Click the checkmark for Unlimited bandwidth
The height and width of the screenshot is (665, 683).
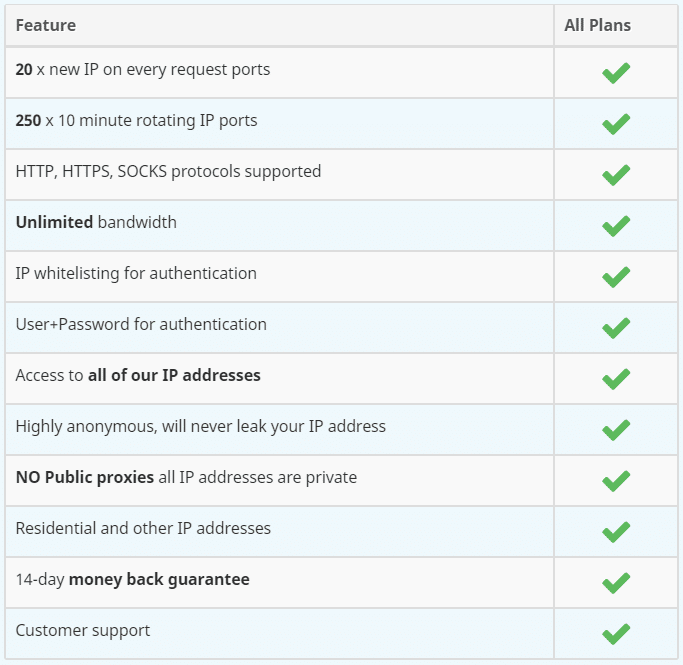click(616, 226)
